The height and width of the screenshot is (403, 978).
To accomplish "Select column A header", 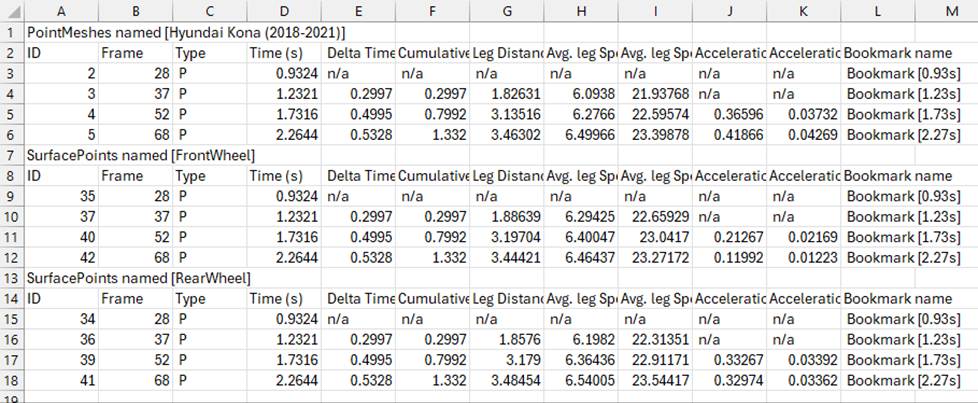I will pyautogui.click(x=60, y=11).
